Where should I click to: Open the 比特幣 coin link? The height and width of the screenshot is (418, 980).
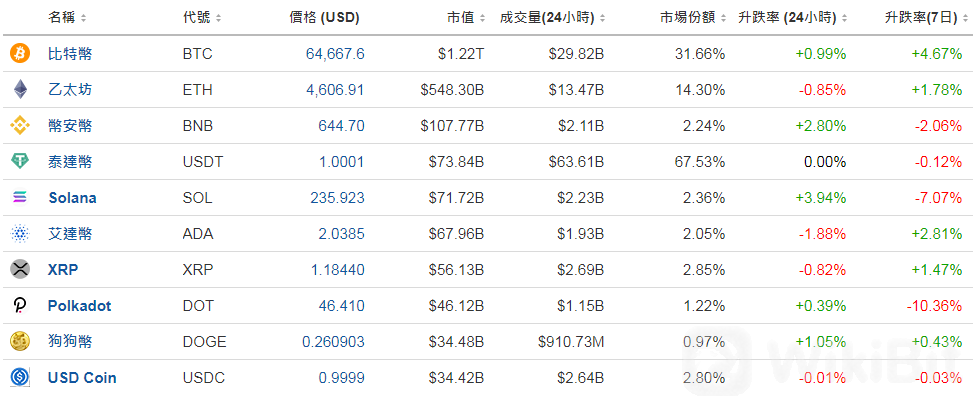click(x=70, y=54)
